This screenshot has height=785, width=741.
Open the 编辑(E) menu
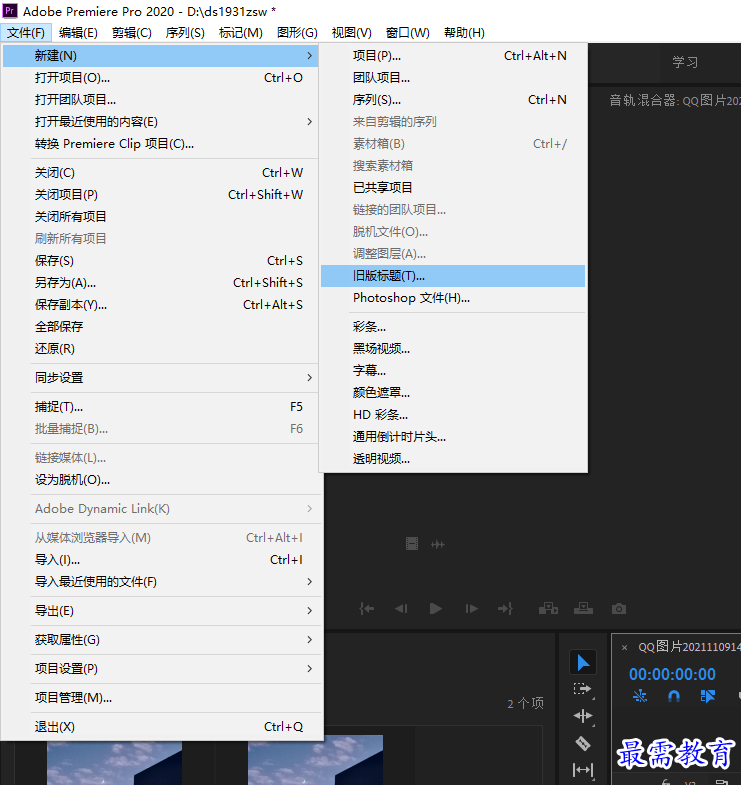(x=78, y=33)
